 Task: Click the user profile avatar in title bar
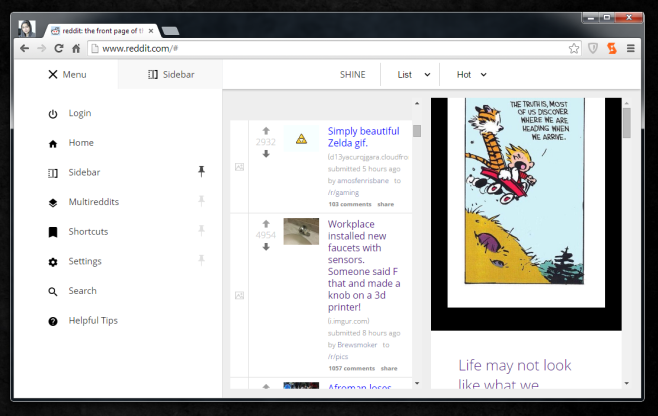26,28
